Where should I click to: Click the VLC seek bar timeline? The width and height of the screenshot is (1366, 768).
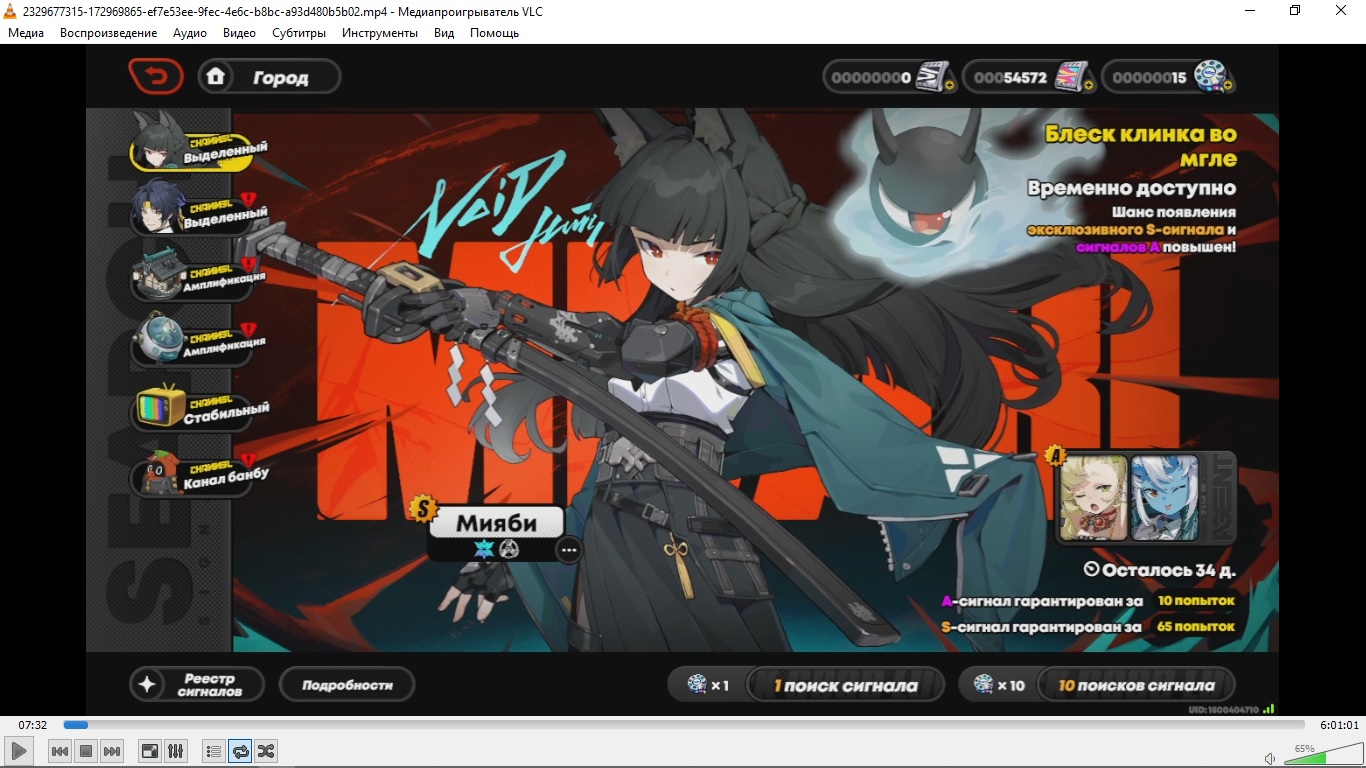click(684, 725)
